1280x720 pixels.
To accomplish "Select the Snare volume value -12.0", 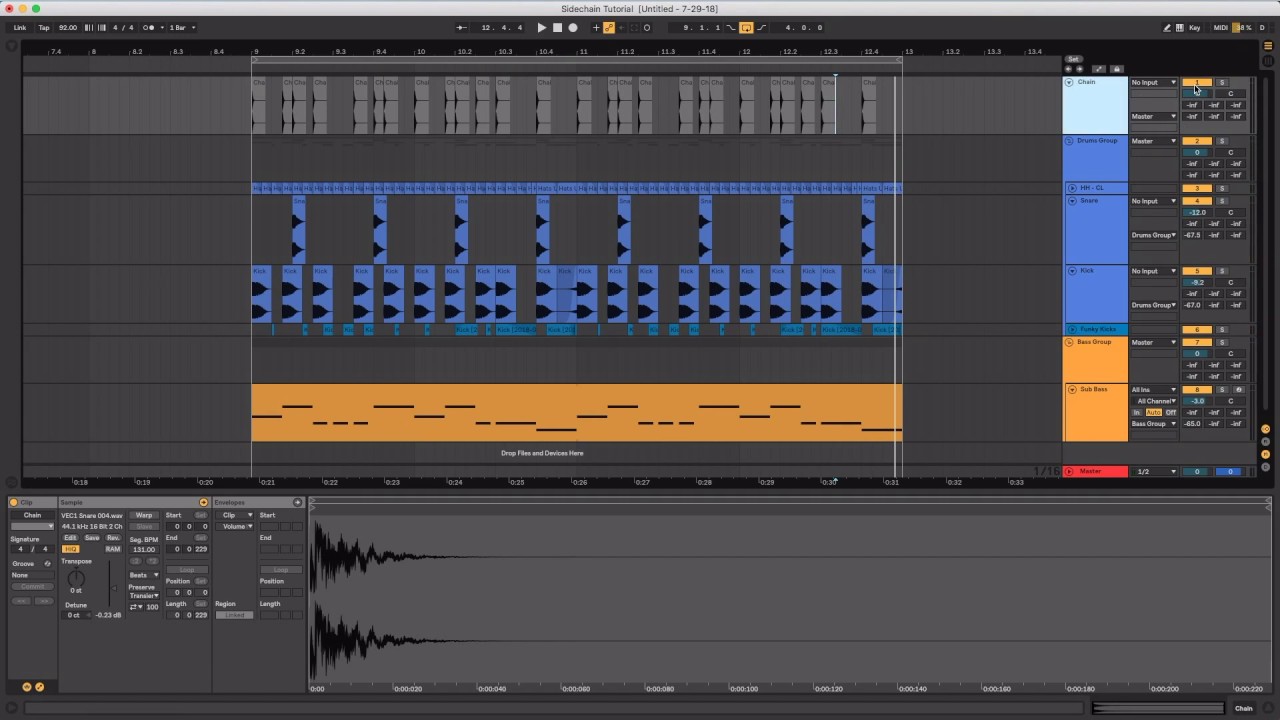I will tap(1197, 212).
